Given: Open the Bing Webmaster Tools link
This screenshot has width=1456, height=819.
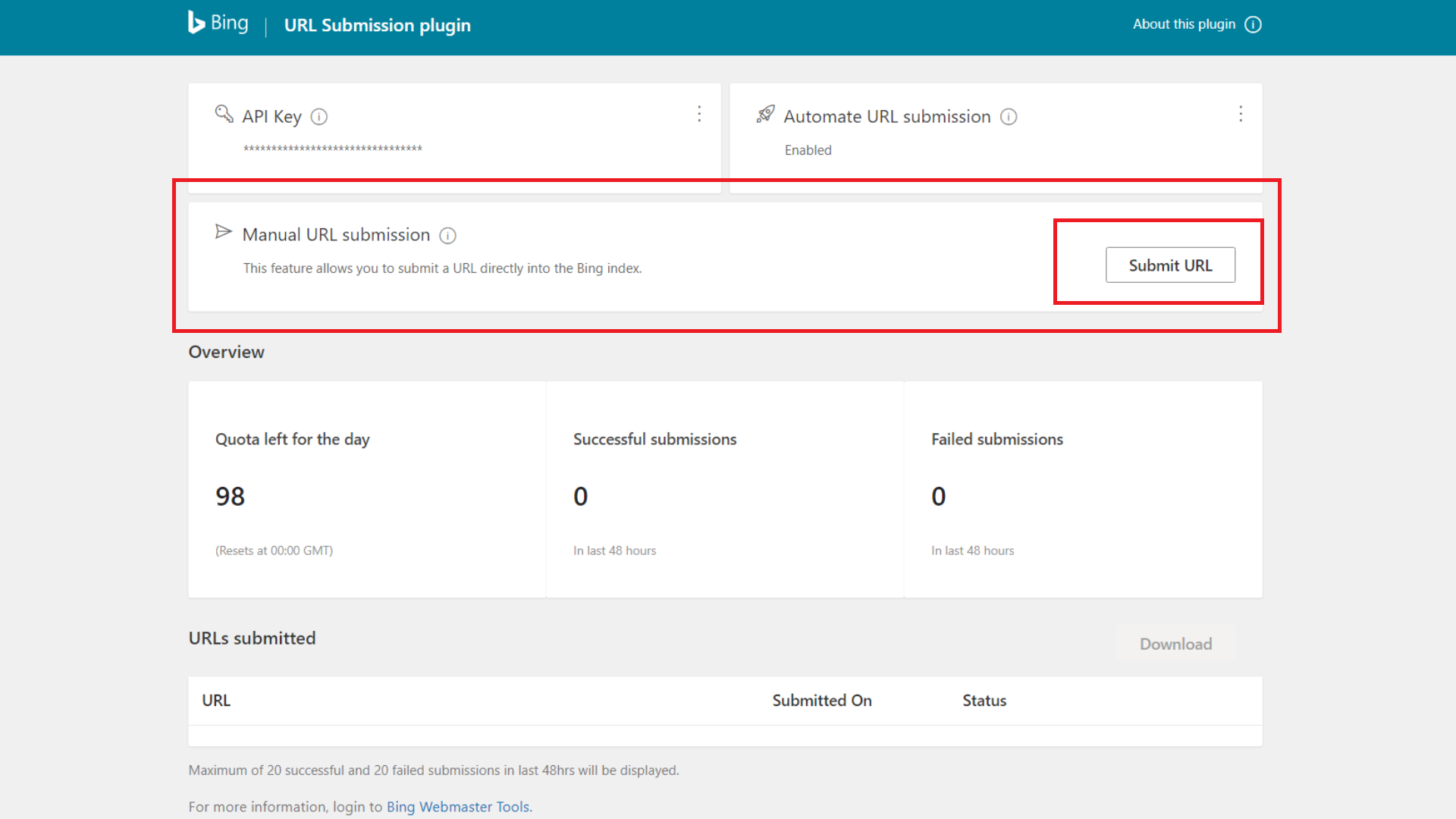Looking at the screenshot, I should pos(458,806).
